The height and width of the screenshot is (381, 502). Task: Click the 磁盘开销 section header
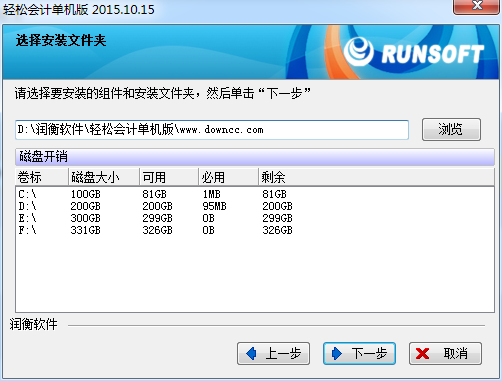click(255, 157)
